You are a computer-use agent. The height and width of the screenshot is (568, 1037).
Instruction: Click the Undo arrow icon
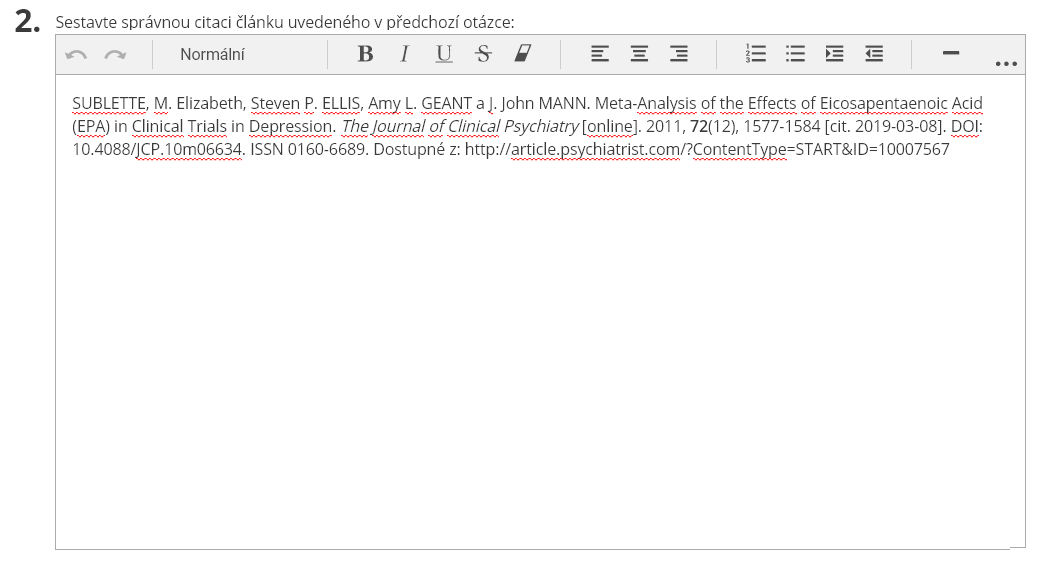76,55
